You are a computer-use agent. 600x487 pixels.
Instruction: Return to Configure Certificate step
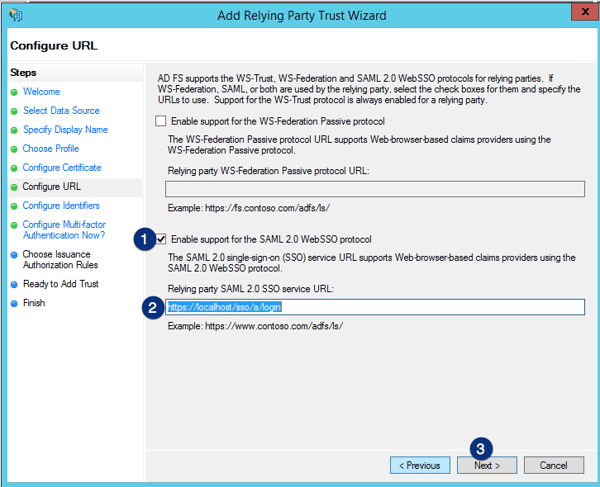pyautogui.click(x=62, y=168)
